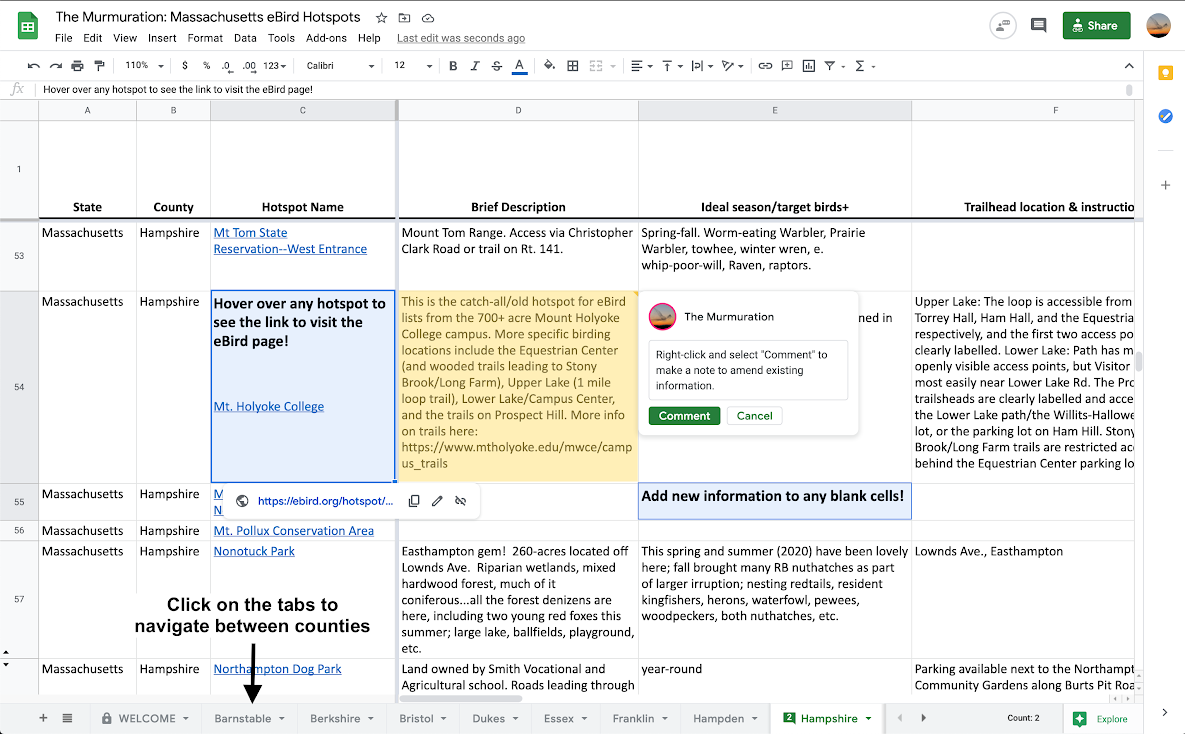Open the font size dropdown
This screenshot has height=734, width=1185.
pos(413,66)
